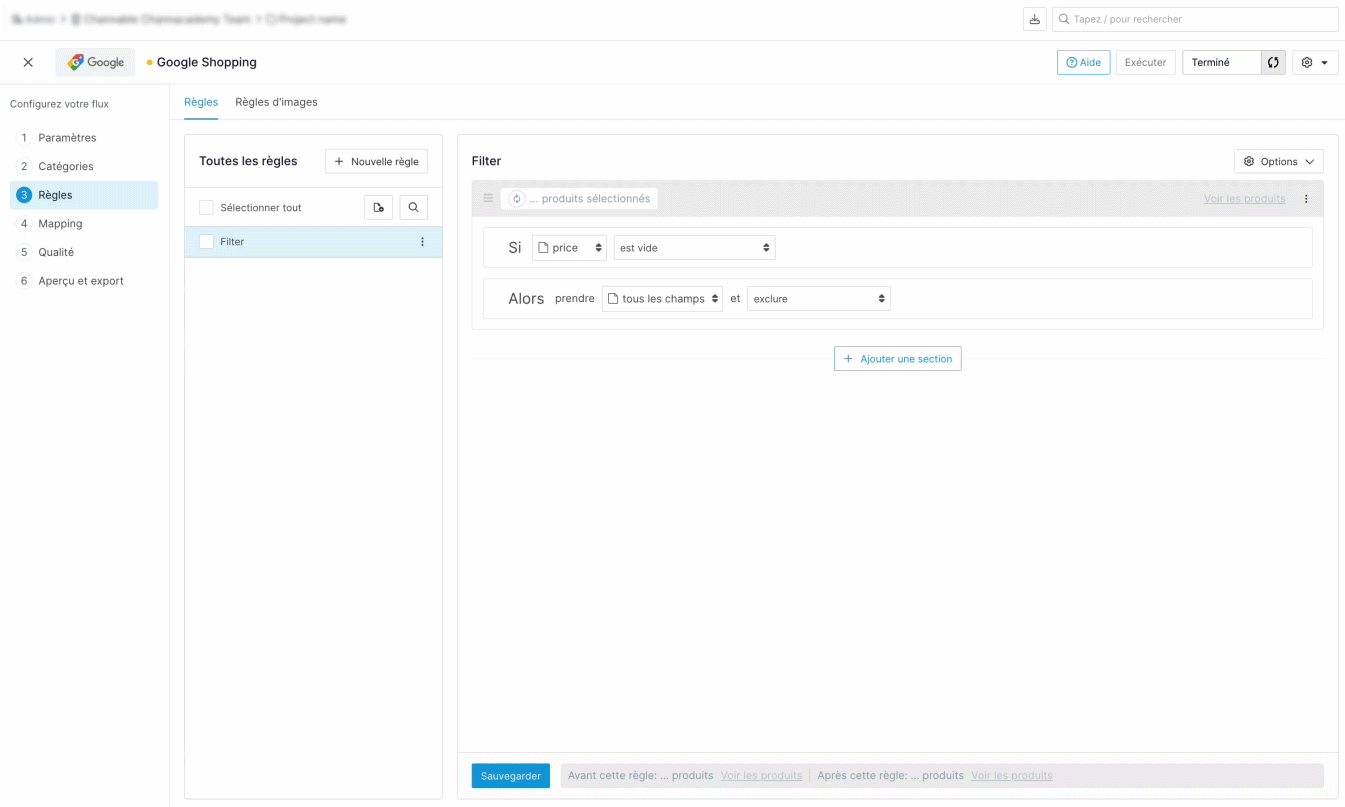Click the search rules magnifier icon
The image size is (1345, 807).
tap(414, 207)
